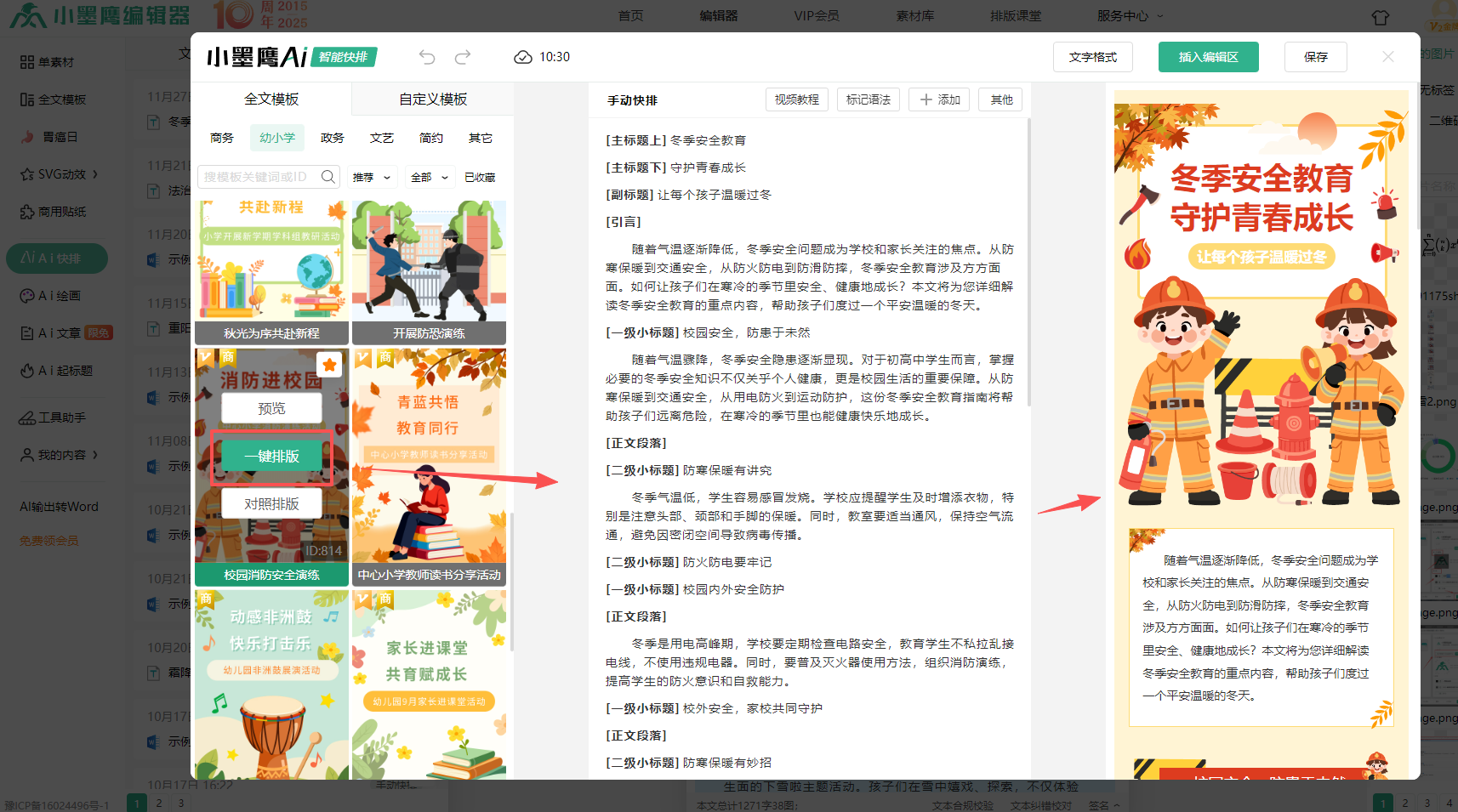
Task: Click the undo arrow icon
Action: tap(427, 57)
